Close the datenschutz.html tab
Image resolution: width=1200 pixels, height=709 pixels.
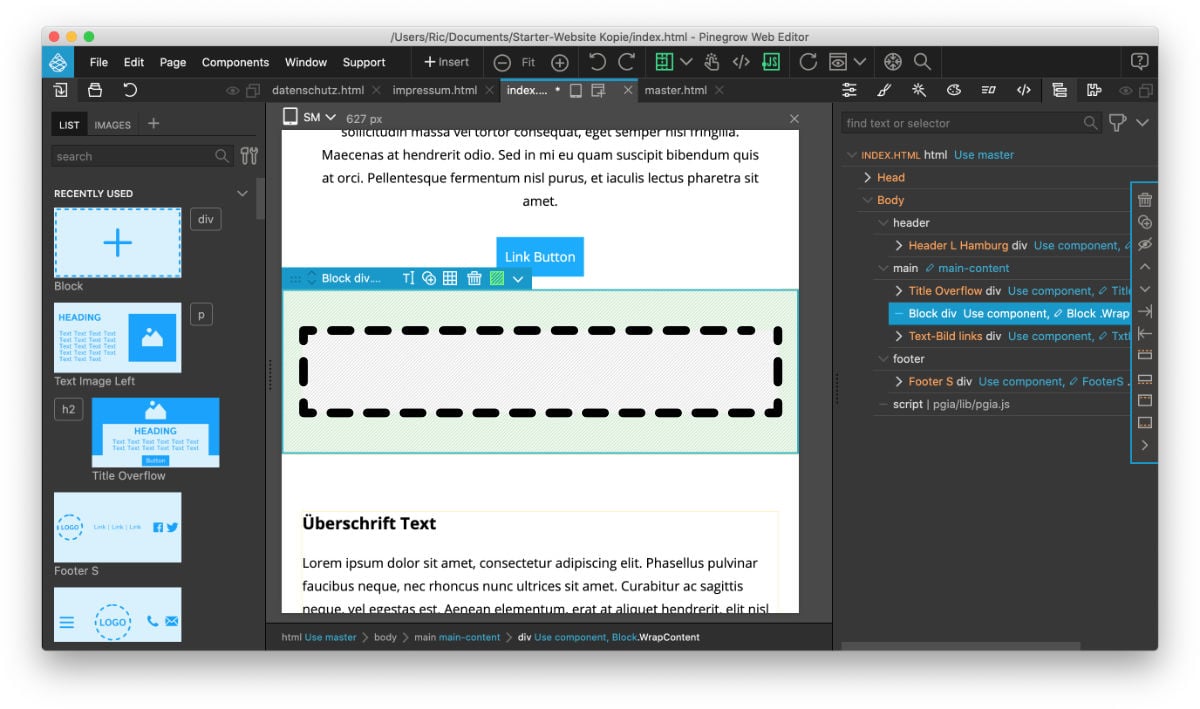pyautogui.click(x=375, y=90)
